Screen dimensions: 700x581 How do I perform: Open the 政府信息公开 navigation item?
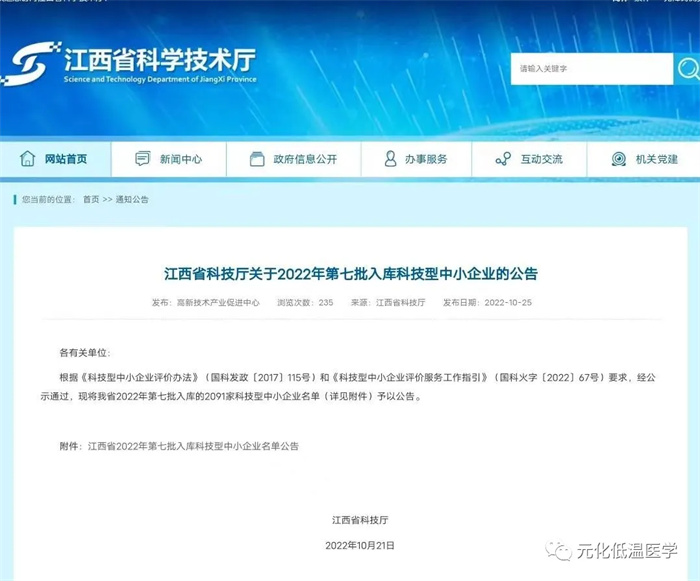(305, 159)
